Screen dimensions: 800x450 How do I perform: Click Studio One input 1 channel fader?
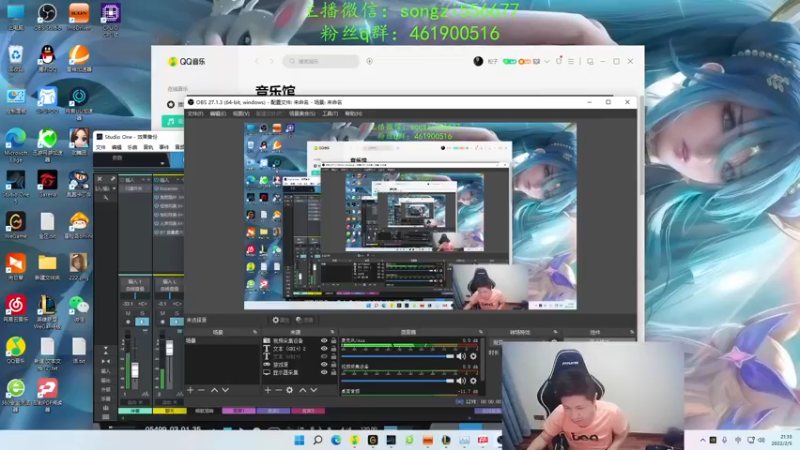(x=135, y=370)
